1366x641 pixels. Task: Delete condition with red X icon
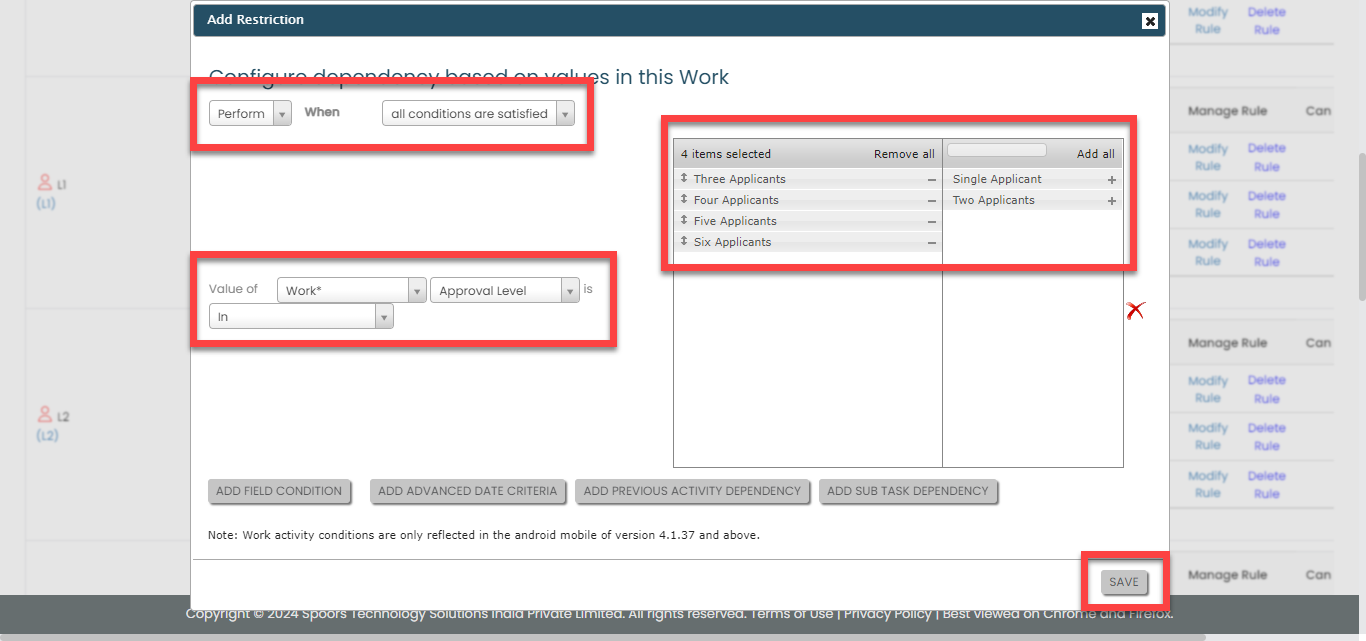pyautogui.click(x=1134, y=311)
